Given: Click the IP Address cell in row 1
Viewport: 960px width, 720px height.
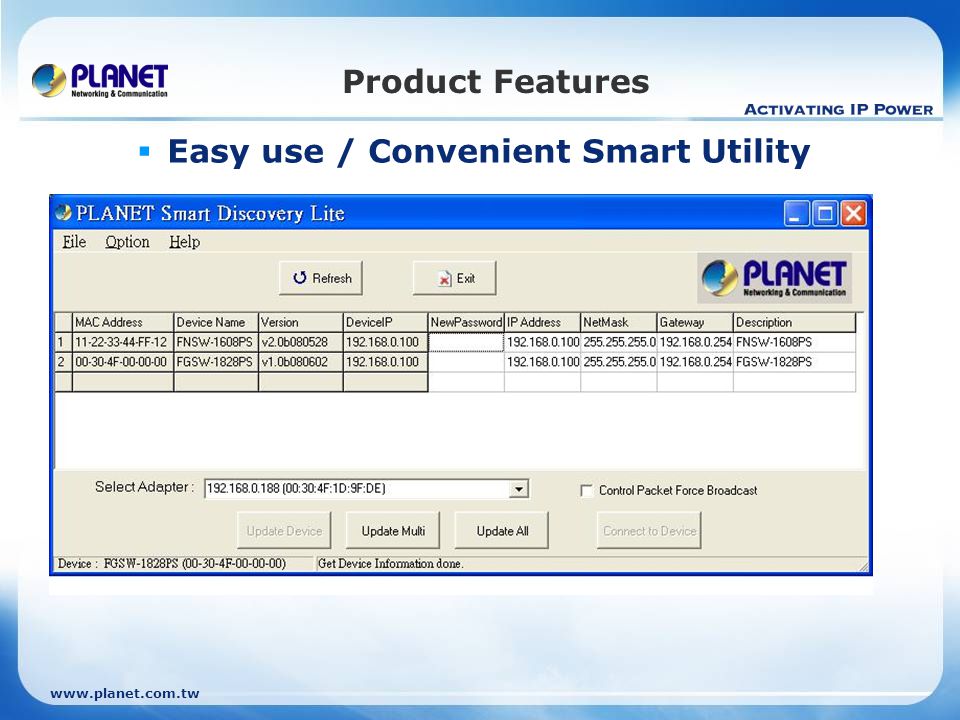Looking at the screenshot, I should pos(542,342).
